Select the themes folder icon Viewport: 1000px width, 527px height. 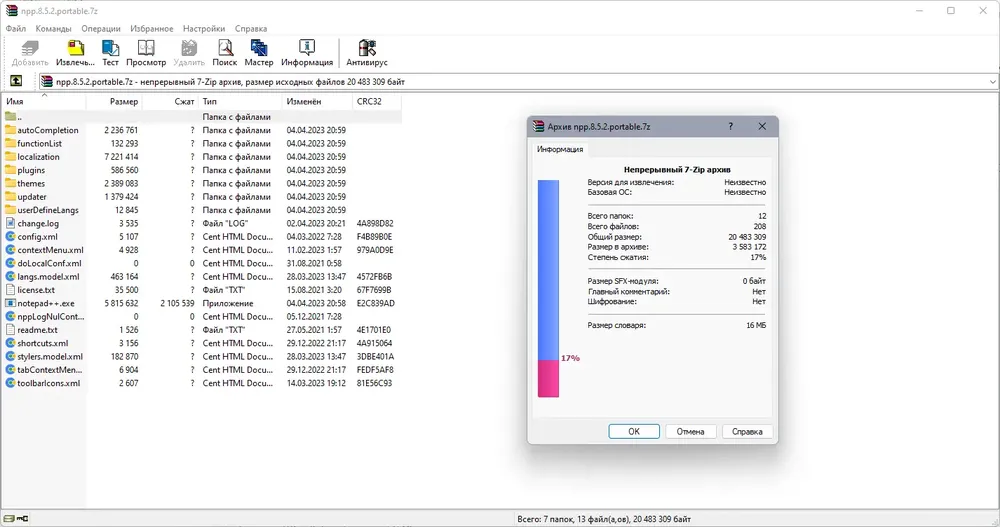(x=10, y=184)
